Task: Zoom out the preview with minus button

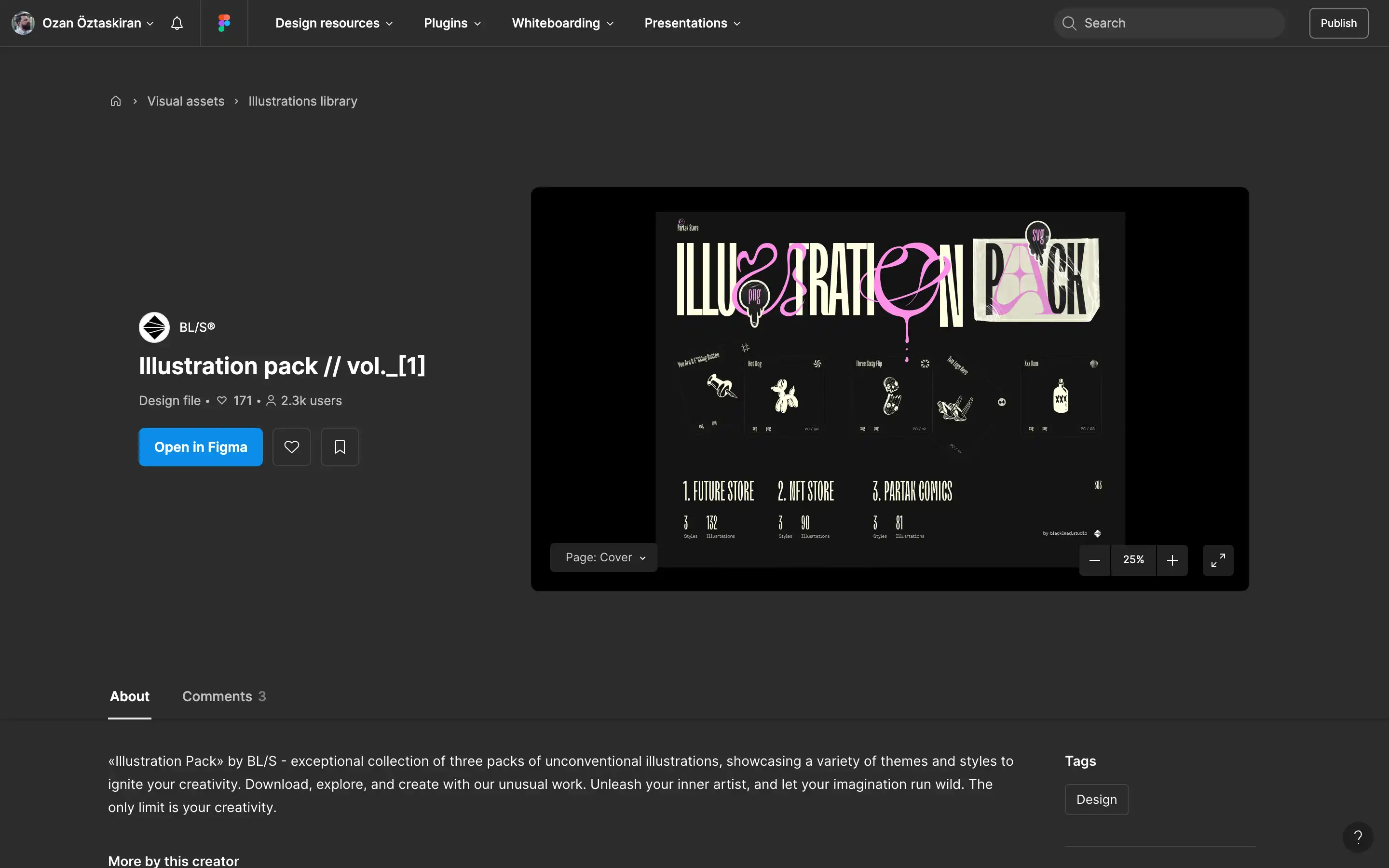Action: [x=1094, y=560]
